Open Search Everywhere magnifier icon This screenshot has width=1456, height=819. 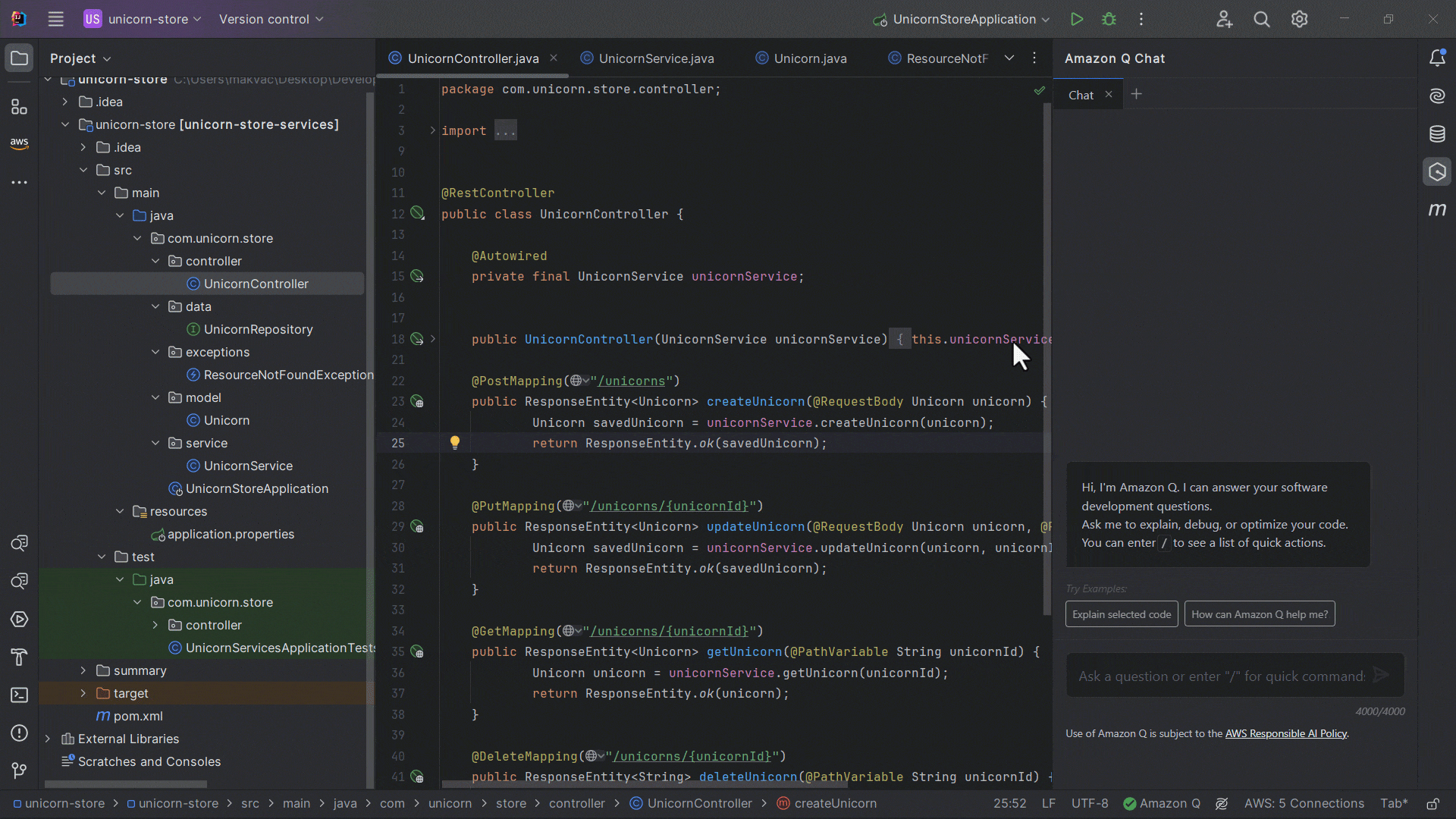click(x=1261, y=19)
